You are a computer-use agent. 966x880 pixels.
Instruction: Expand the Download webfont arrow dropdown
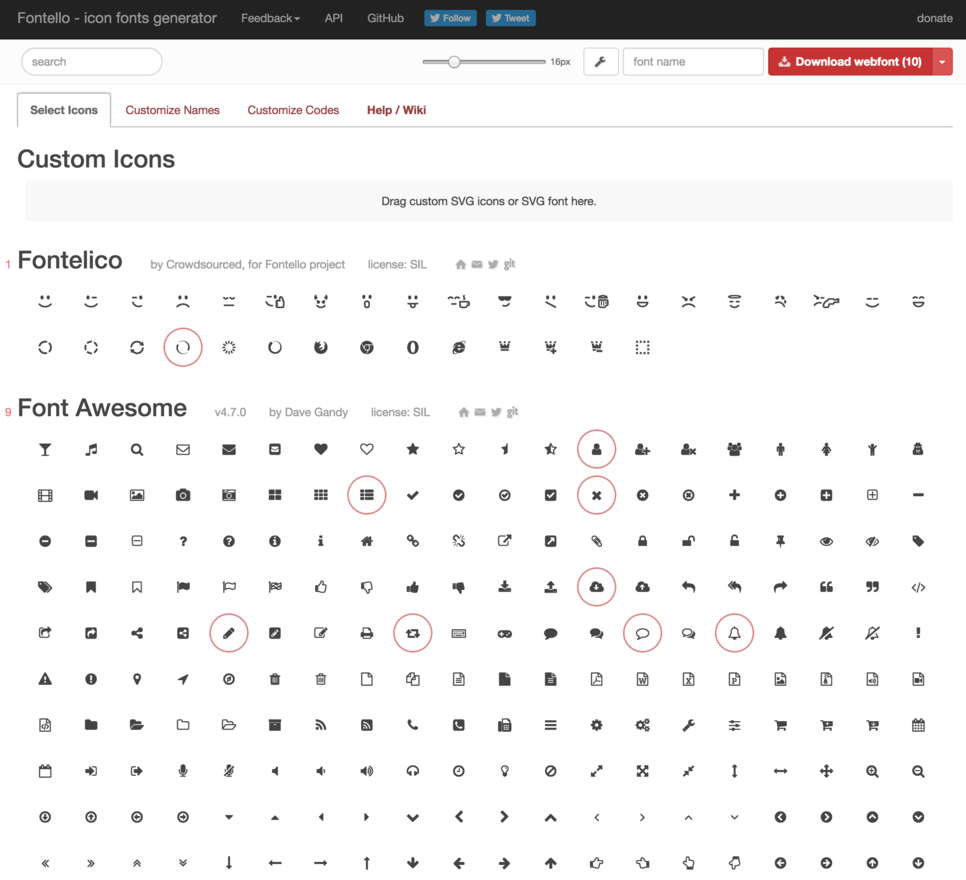942,62
